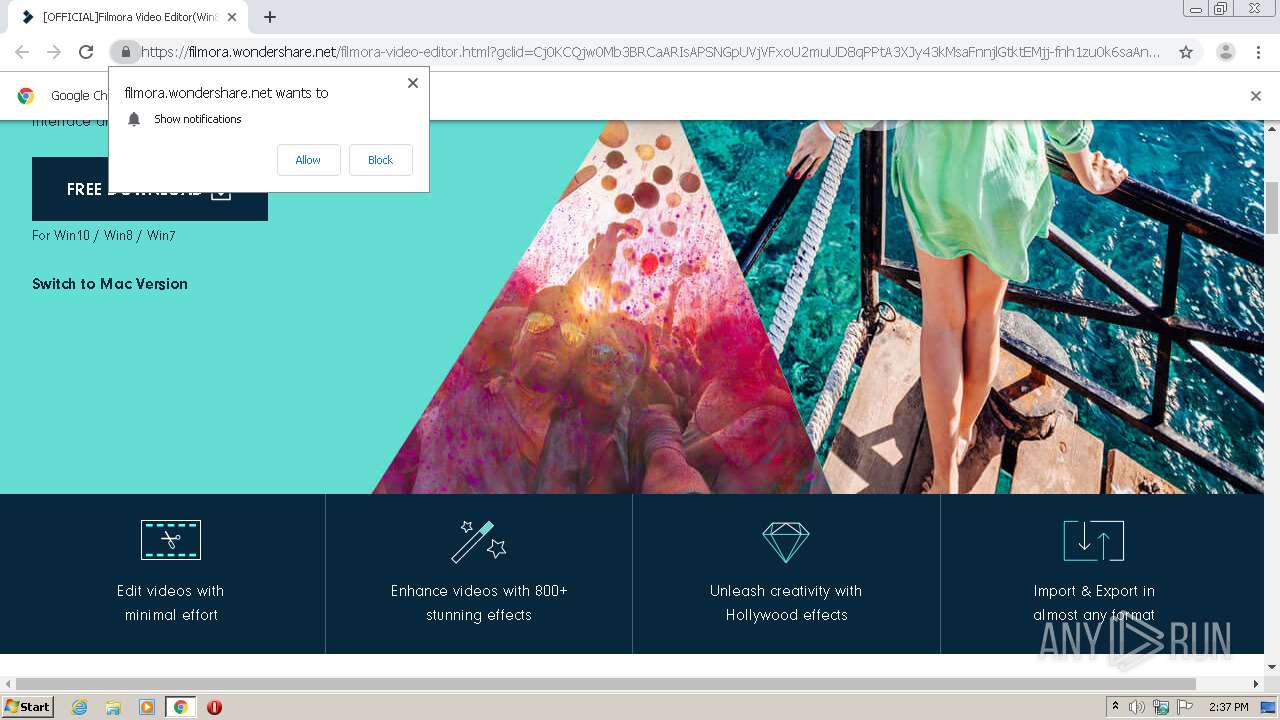Click the Back navigation arrow
Screen dimensions: 1280x720
click(22, 52)
